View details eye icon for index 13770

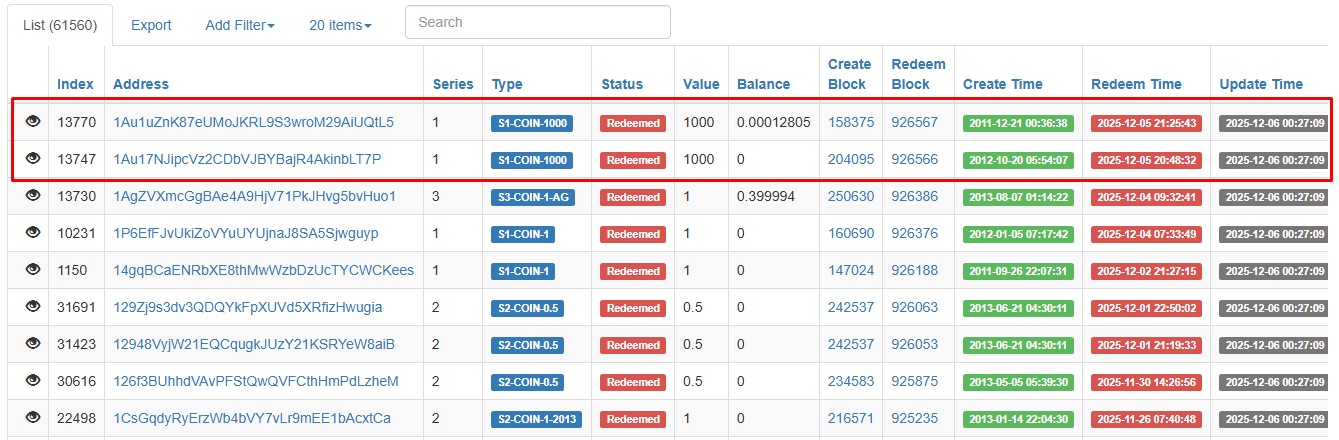33,121
